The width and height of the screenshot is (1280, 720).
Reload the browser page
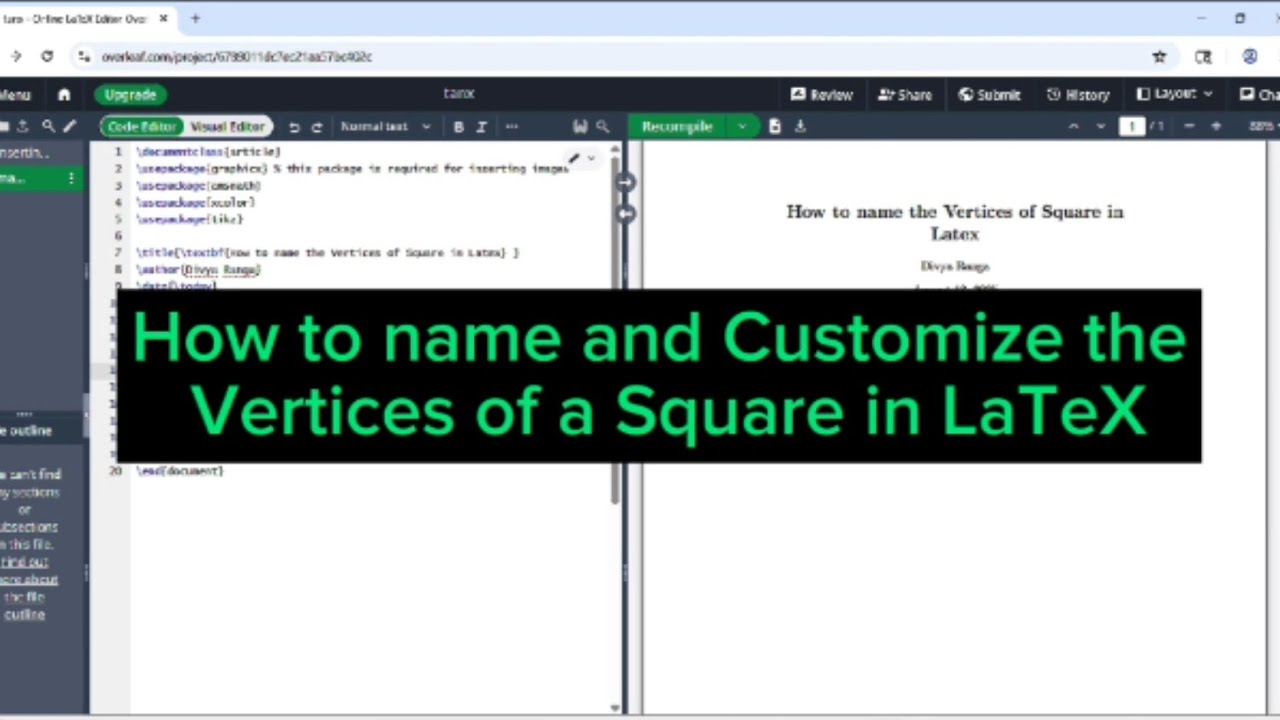point(47,57)
